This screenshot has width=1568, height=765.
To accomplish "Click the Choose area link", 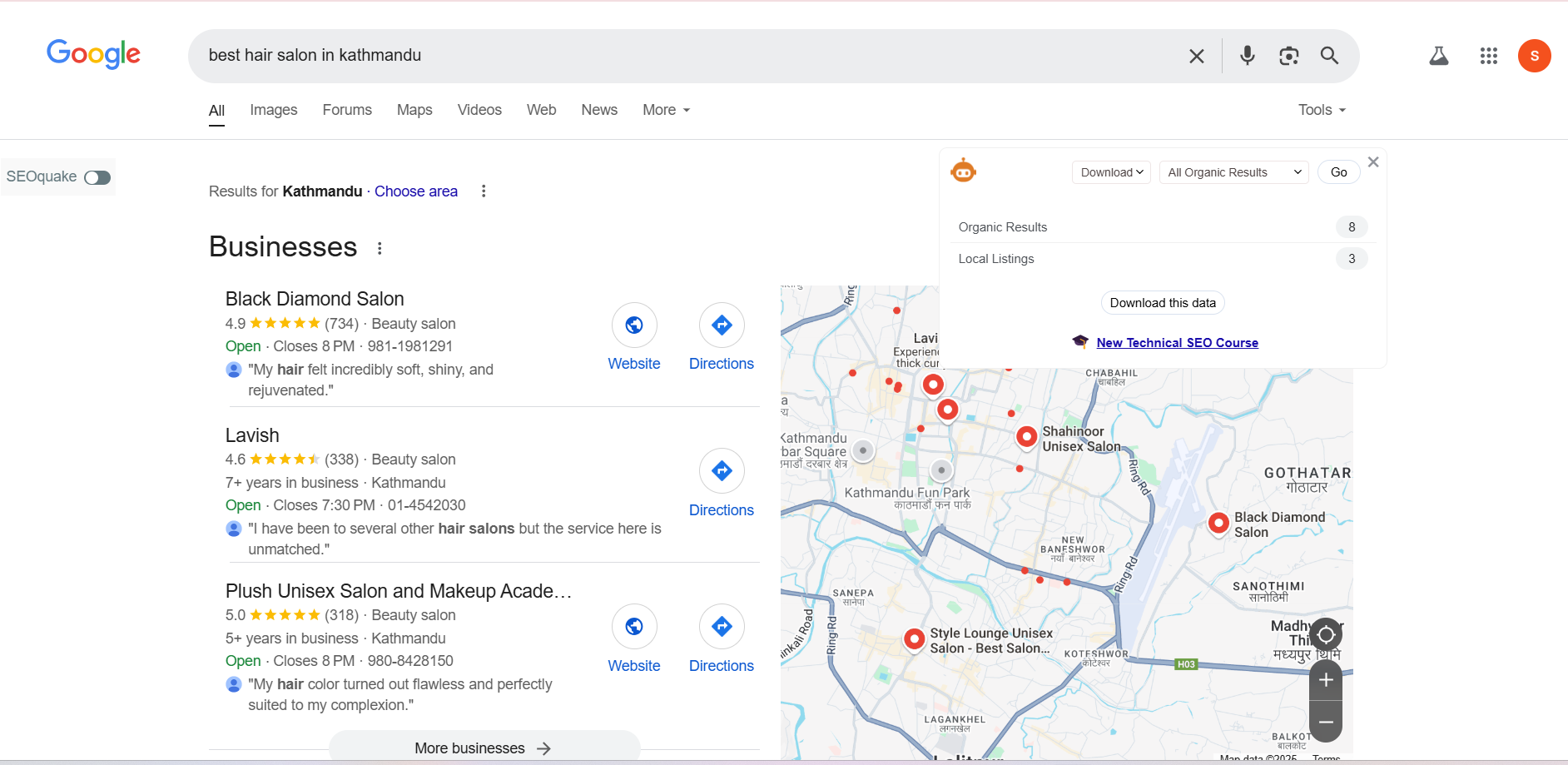I will (x=416, y=191).
